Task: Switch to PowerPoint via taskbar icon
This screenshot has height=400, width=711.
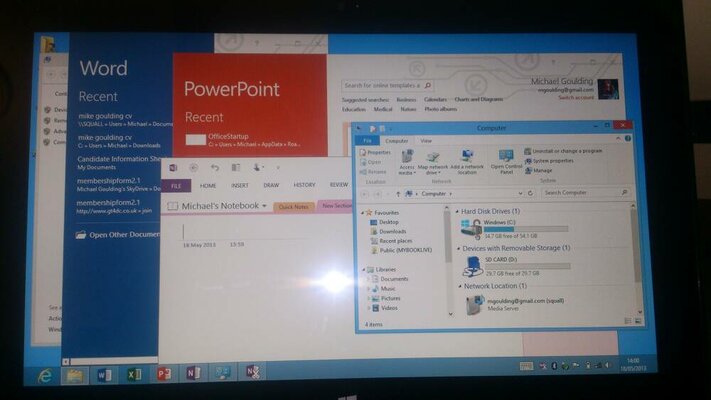Action: [163, 374]
